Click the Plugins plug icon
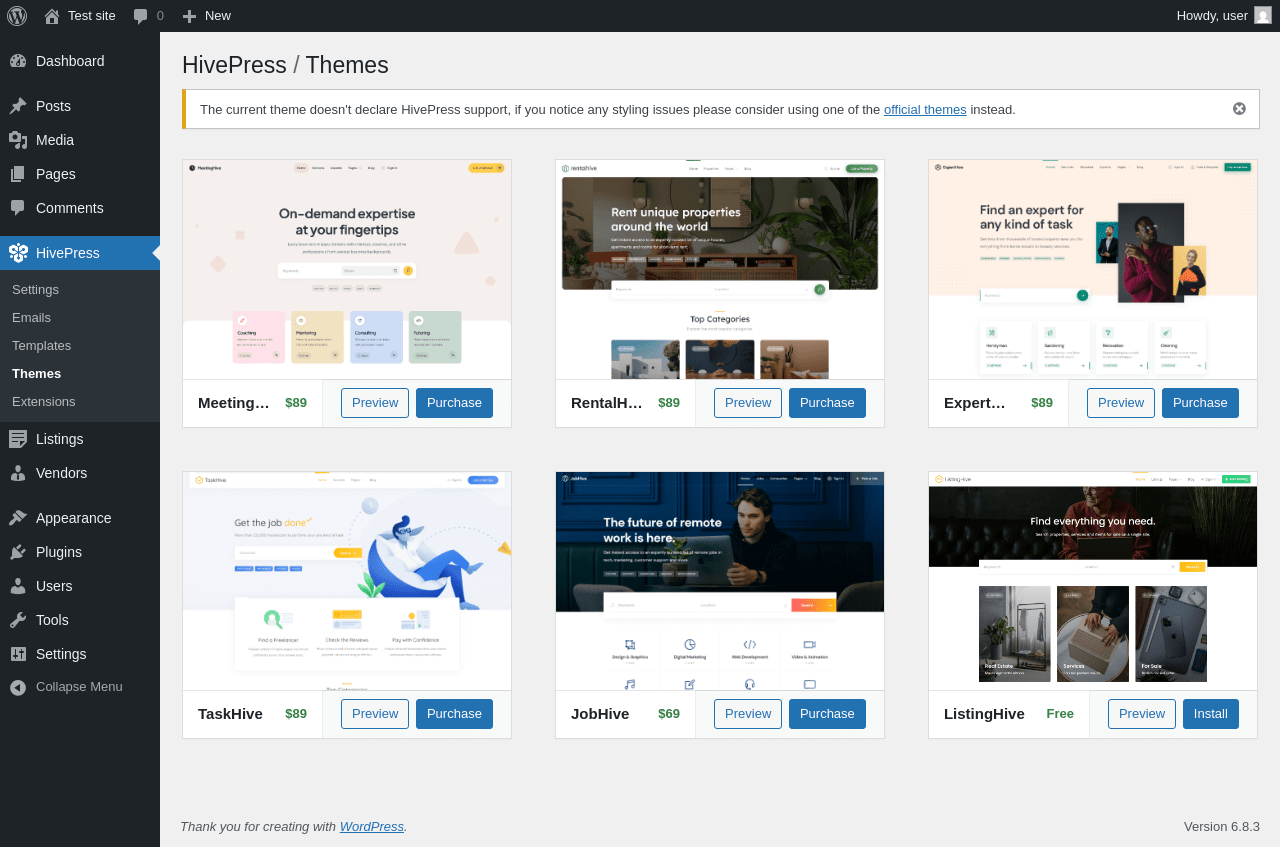Screen dimensions: 1280x847 (x=18, y=552)
